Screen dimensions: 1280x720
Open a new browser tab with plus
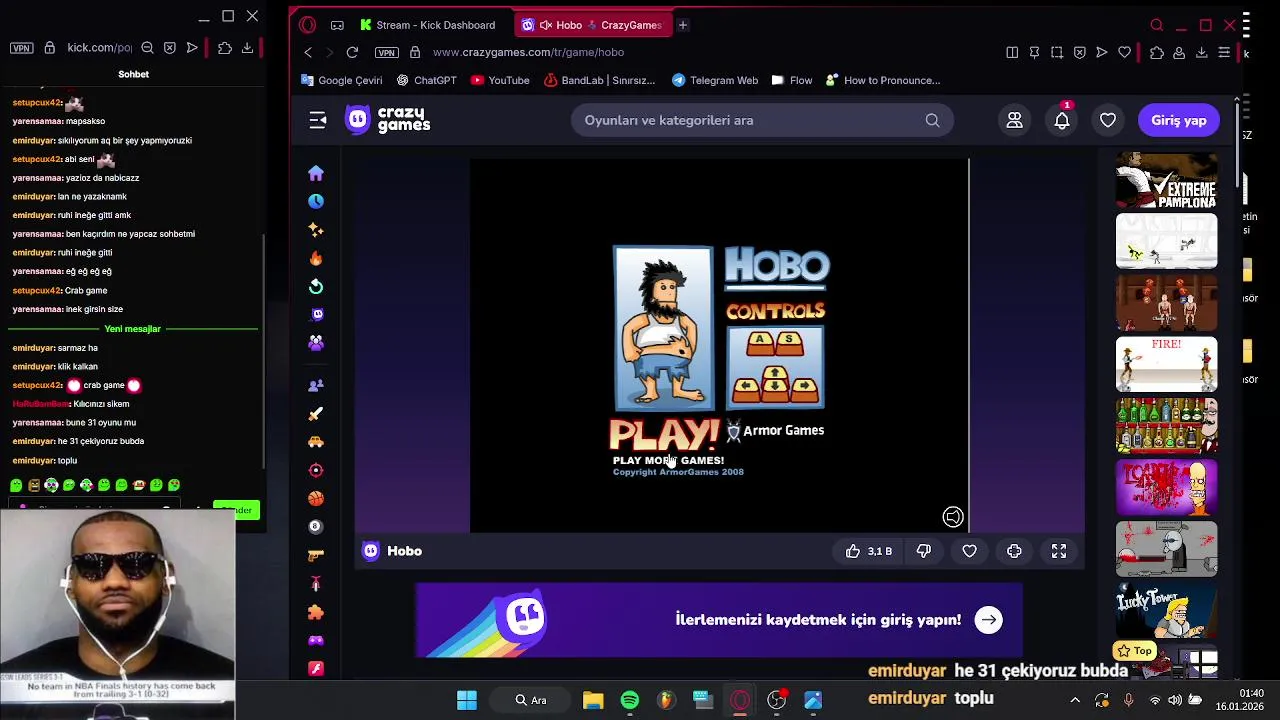(x=682, y=25)
